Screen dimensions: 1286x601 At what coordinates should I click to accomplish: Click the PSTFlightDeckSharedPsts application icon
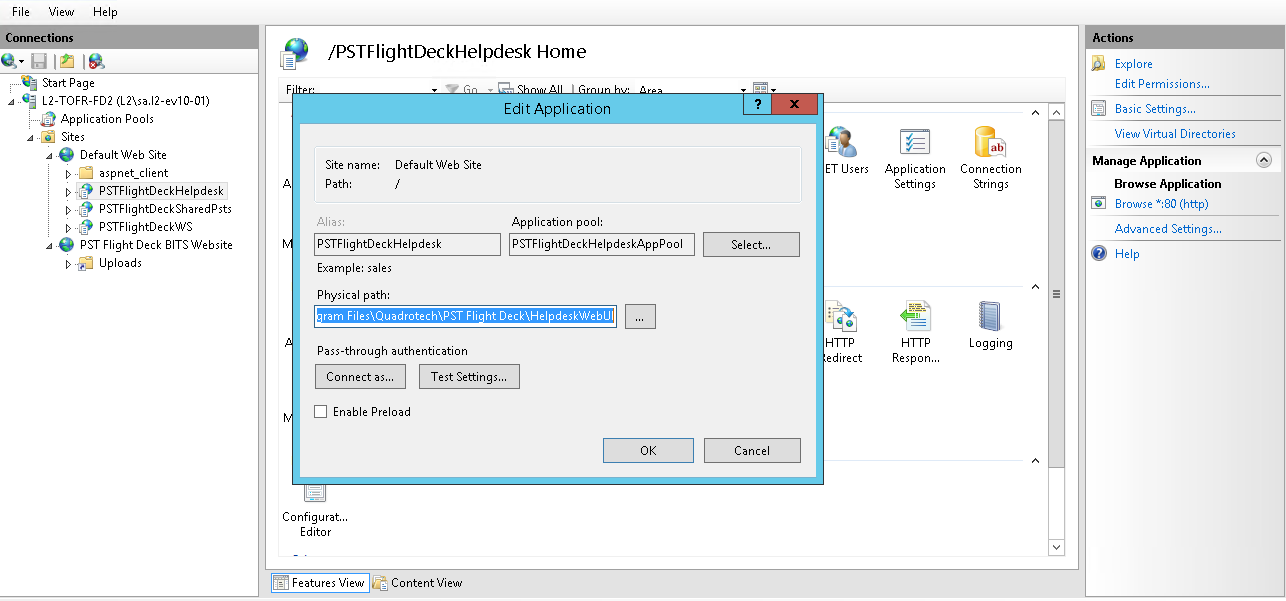(x=86, y=209)
